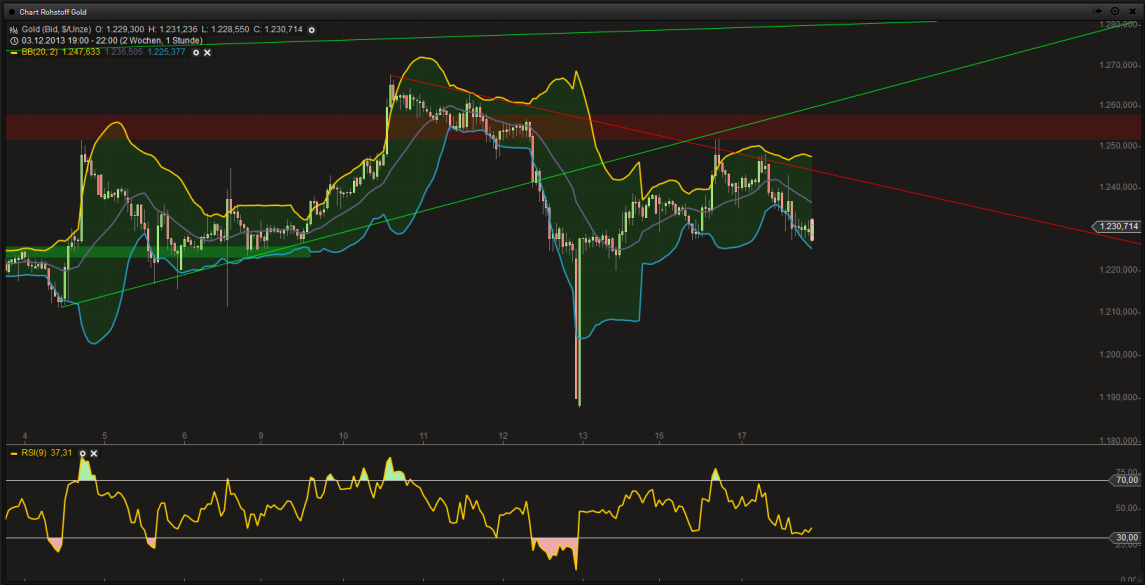
Task: Click the yellow RSI legend color marker
Action: (x=14, y=453)
